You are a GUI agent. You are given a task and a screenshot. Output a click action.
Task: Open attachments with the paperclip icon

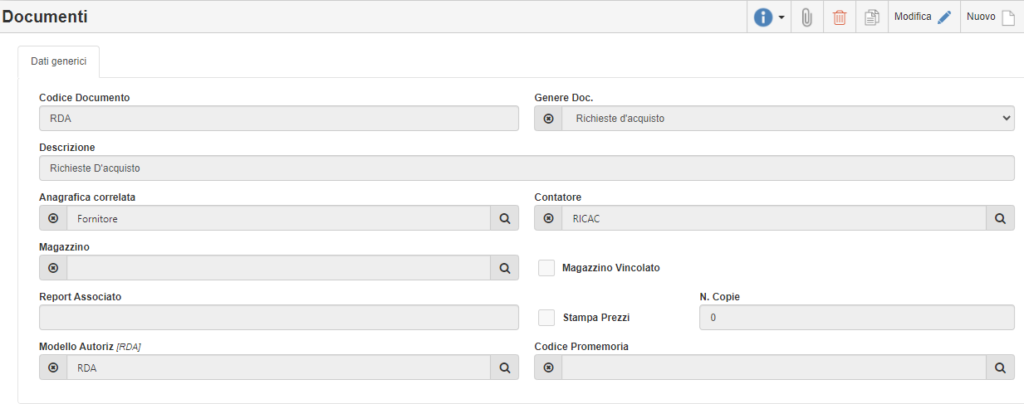pos(807,18)
